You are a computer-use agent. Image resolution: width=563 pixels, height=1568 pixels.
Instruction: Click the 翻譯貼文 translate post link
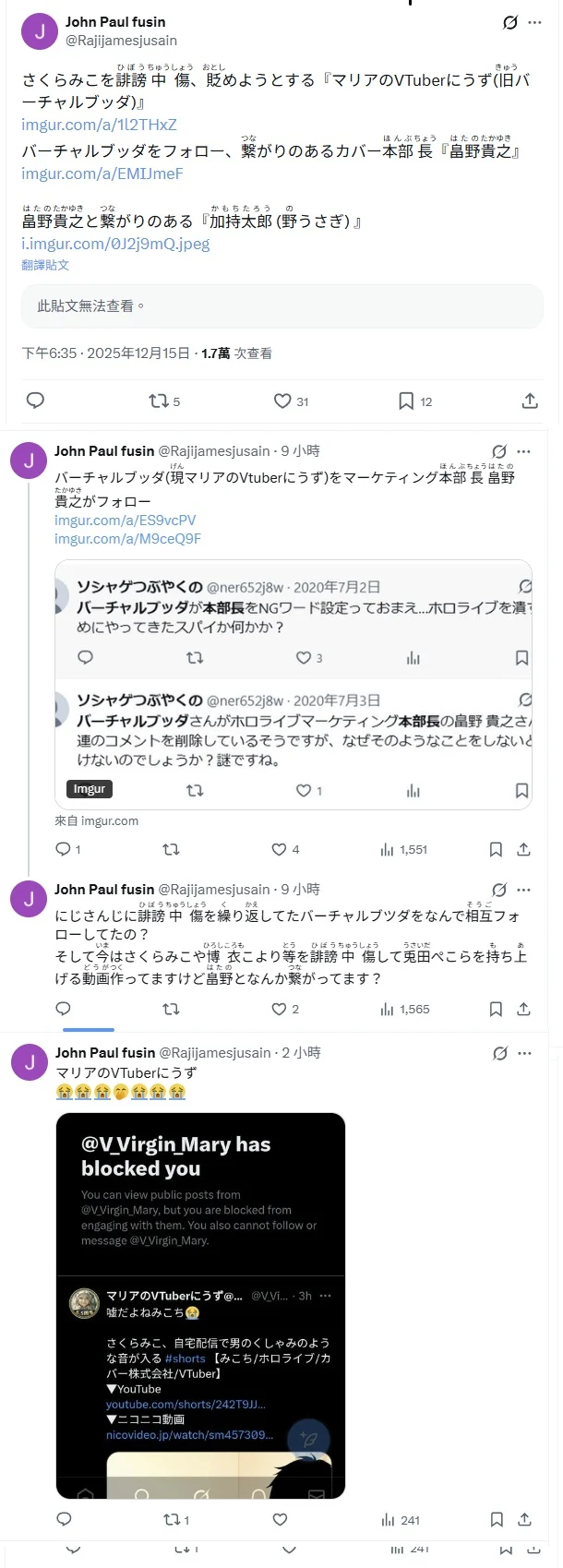pos(45,265)
